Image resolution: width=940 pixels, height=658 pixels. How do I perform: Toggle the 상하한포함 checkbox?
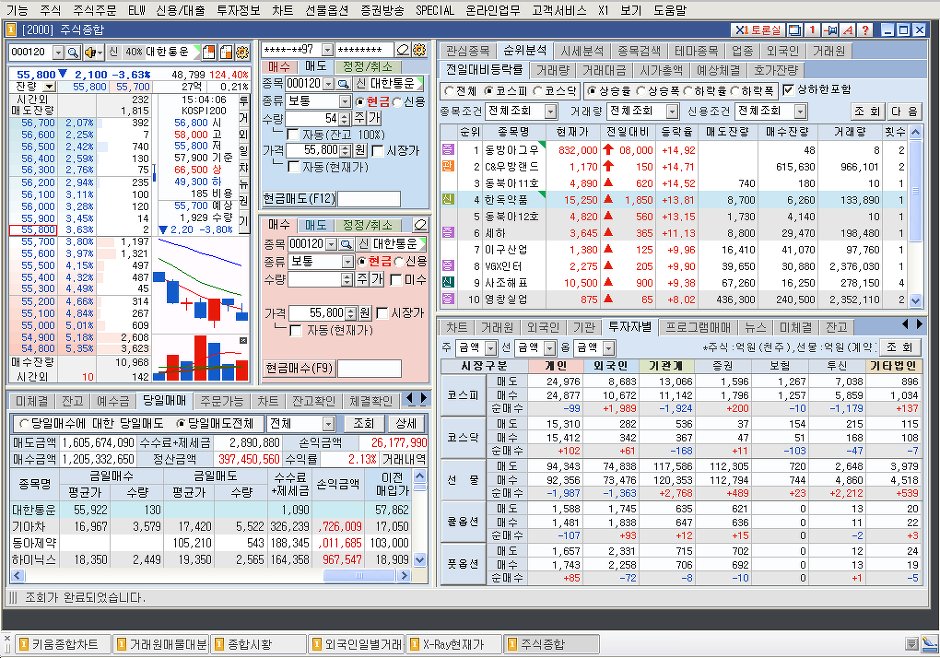click(788, 90)
